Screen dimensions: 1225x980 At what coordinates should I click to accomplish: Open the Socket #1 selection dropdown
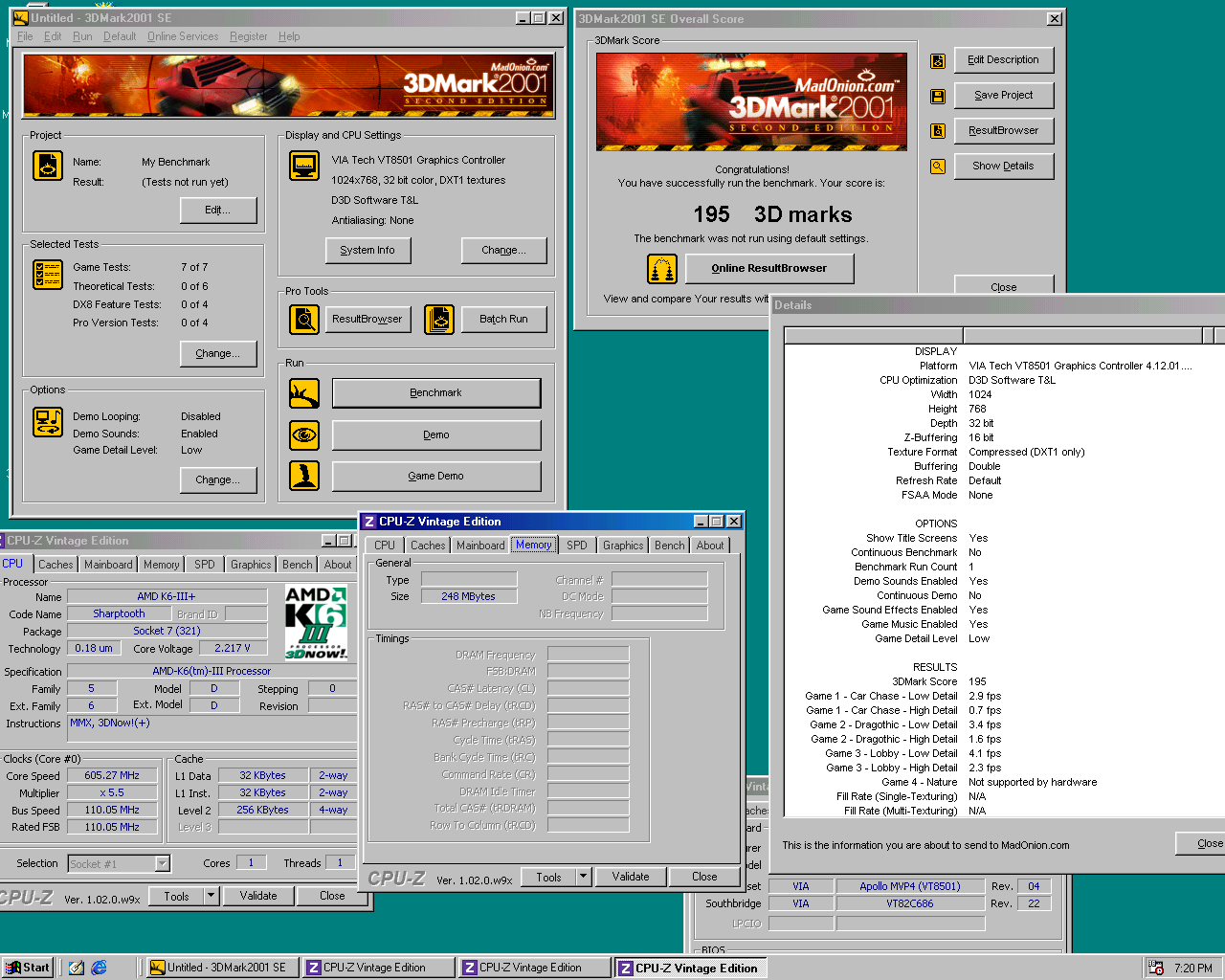coord(163,864)
